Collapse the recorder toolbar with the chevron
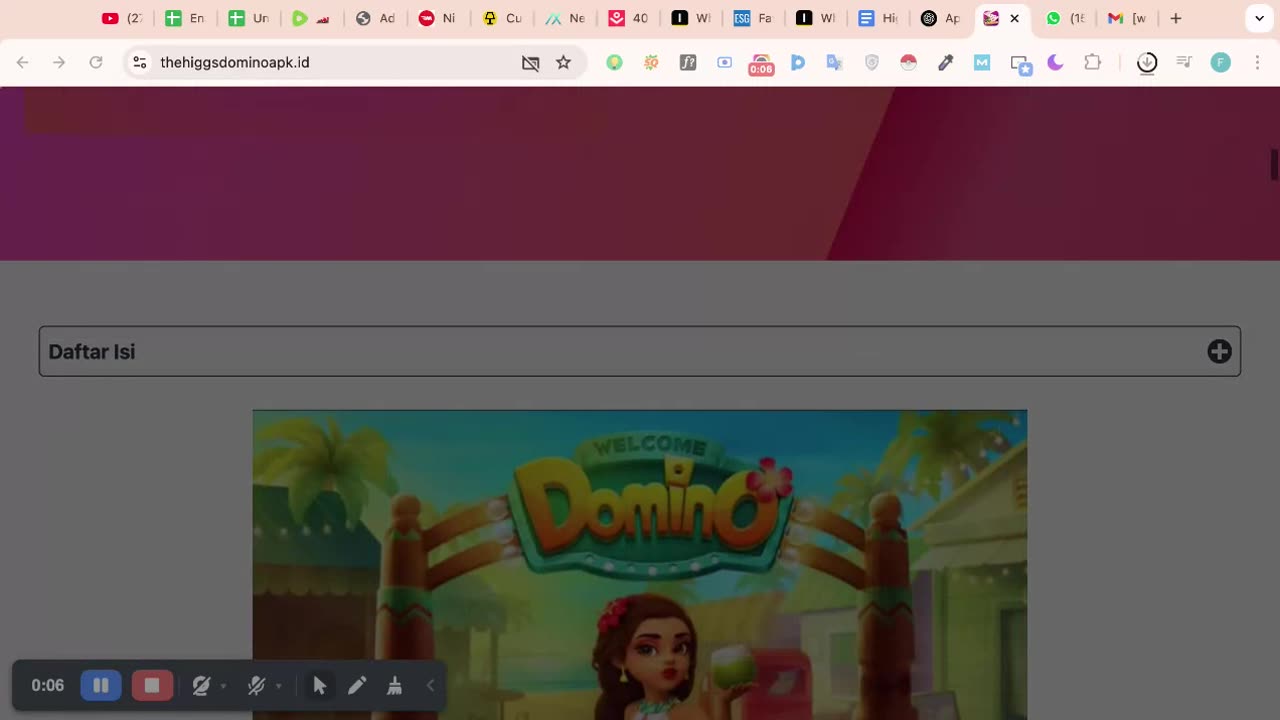1280x720 pixels. [x=431, y=685]
